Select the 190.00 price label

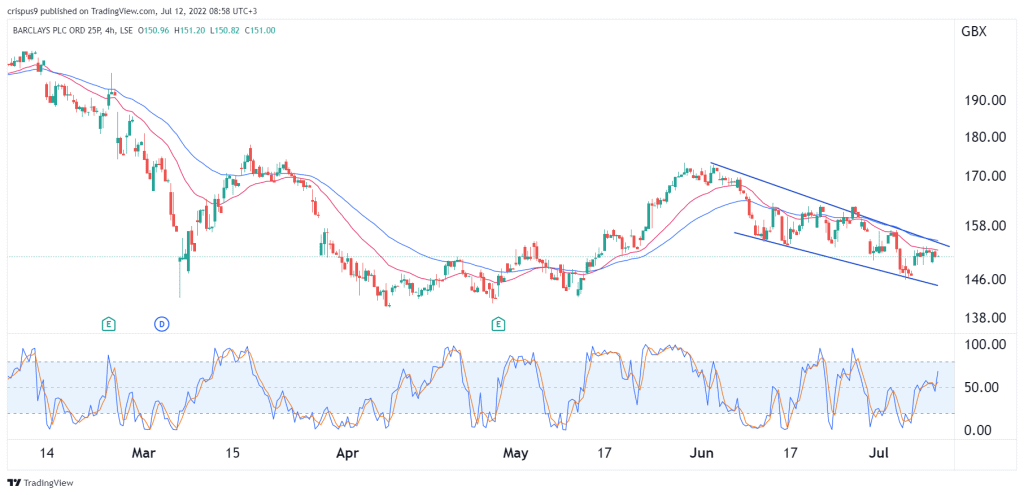[986, 100]
